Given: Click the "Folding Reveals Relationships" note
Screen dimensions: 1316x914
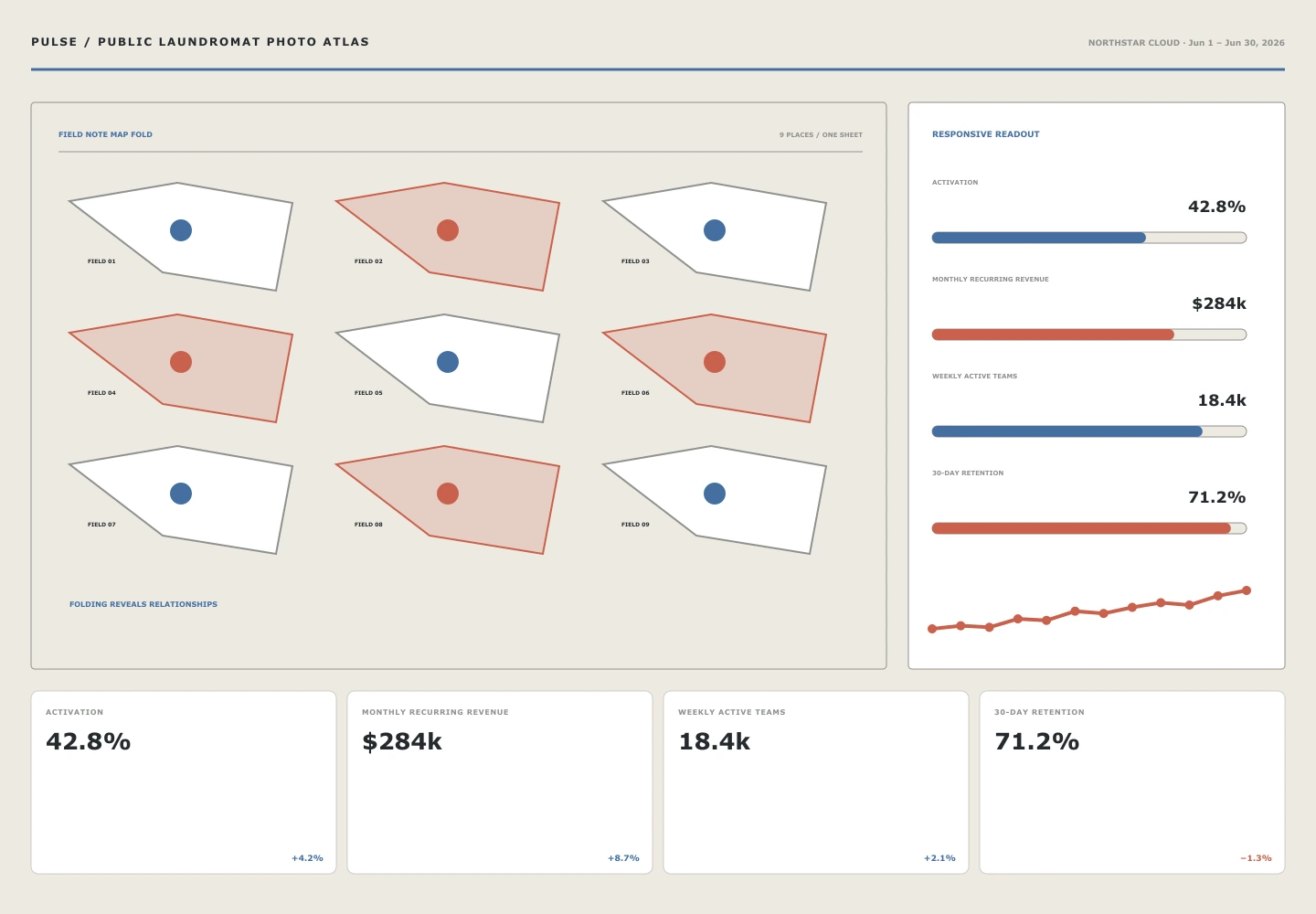Looking at the screenshot, I should tap(143, 604).
